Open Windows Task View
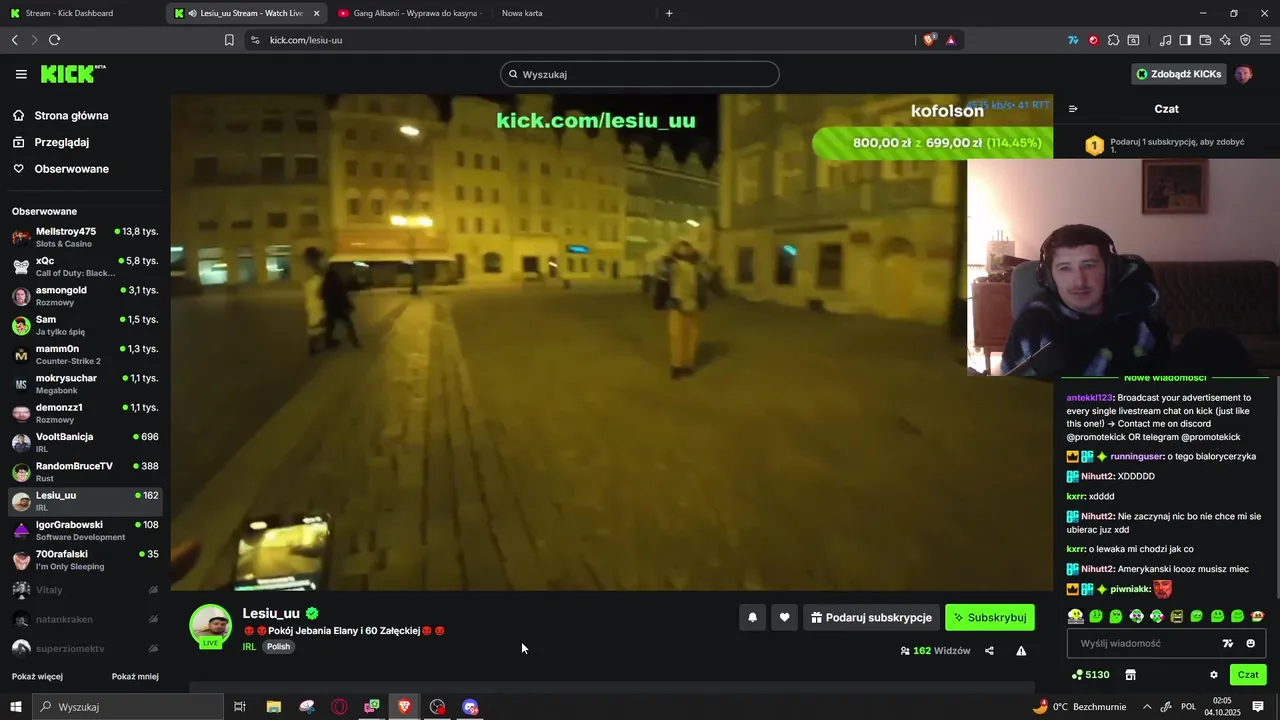The height and width of the screenshot is (720, 1280). [x=240, y=707]
